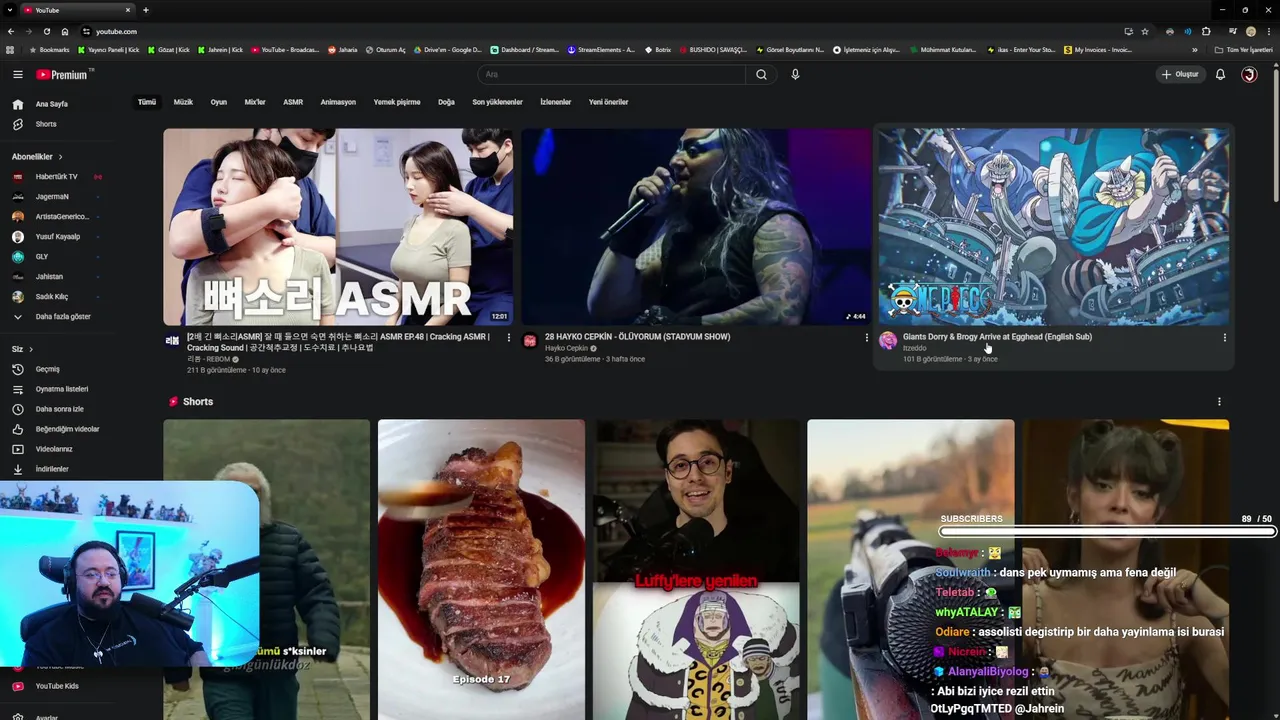Open the YouTube hamburger guide menu
1280x720 pixels.
(17, 74)
